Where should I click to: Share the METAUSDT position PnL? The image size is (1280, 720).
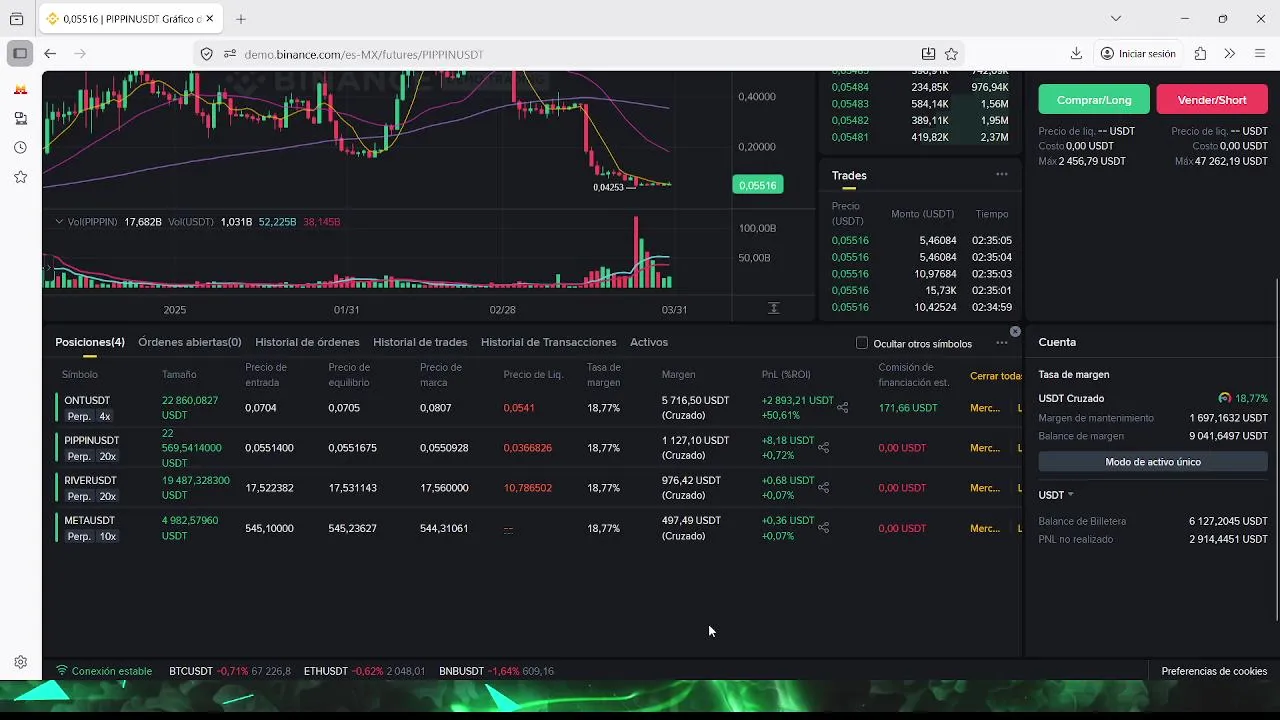[823, 528]
